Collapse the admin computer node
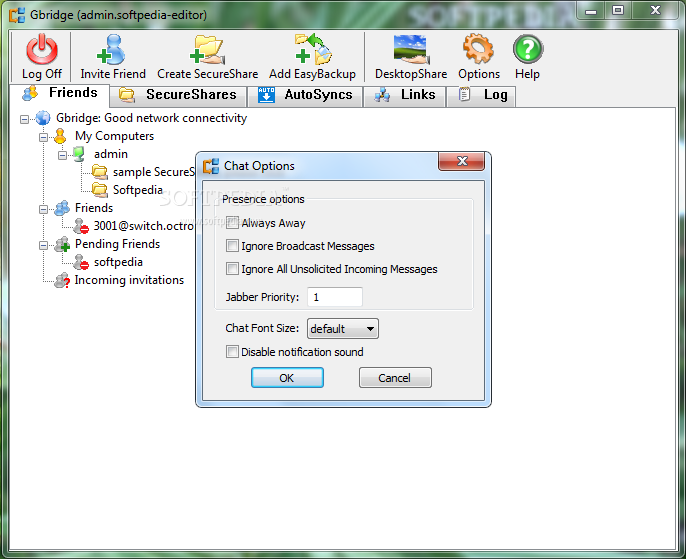Image resolution: width=686 pixels, height=559 pixels. 63,155
